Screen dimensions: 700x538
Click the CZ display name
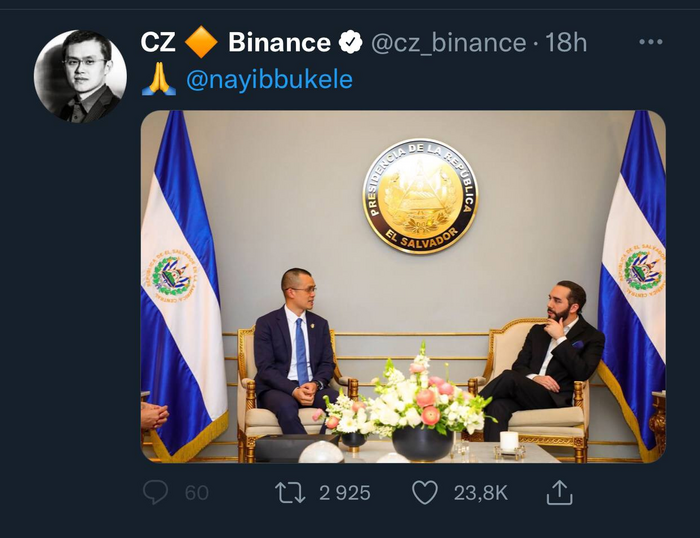pyautogui.click(x=158, y=43)
